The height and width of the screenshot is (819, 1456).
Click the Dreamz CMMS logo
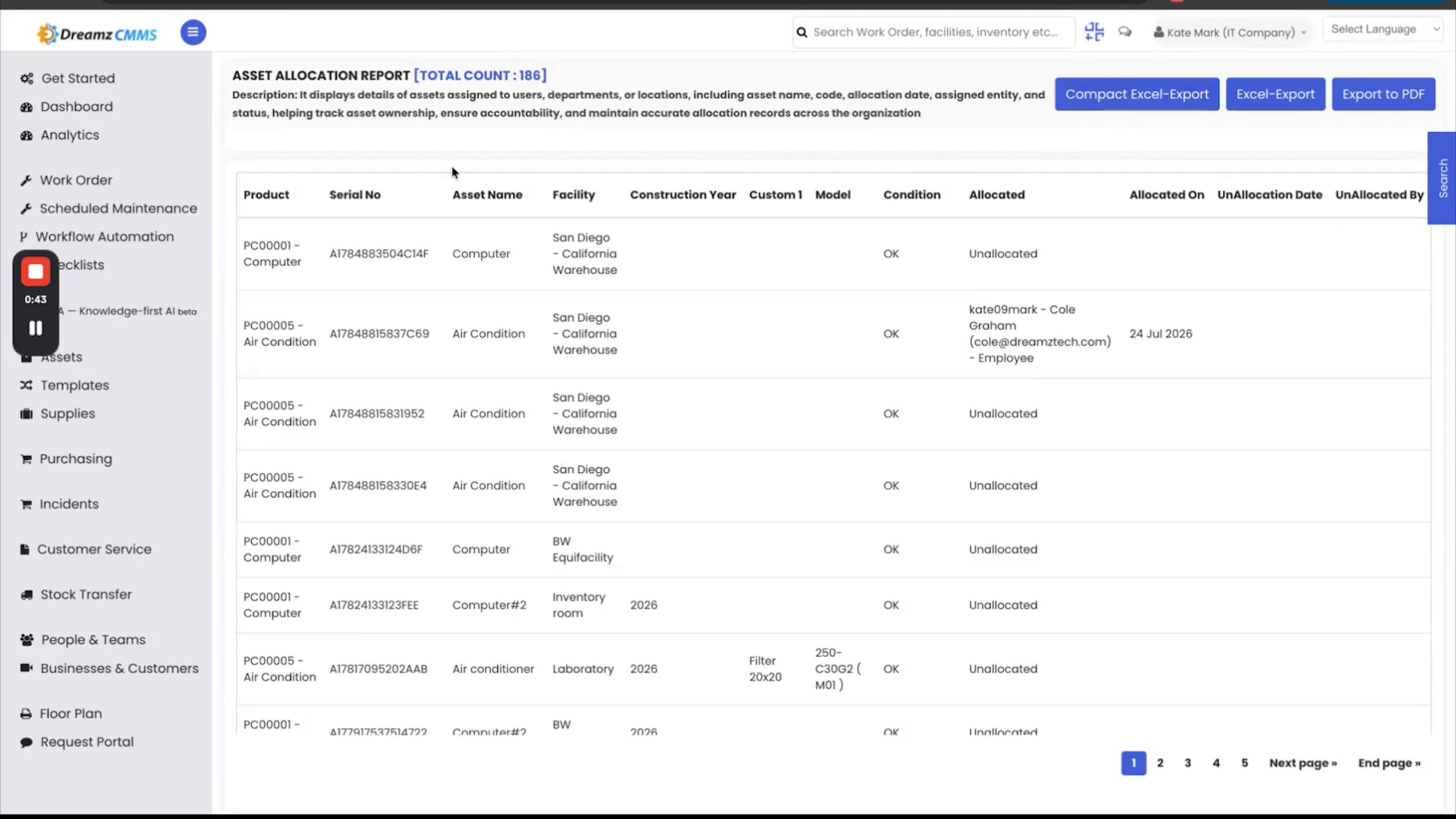tap(97, 34)
